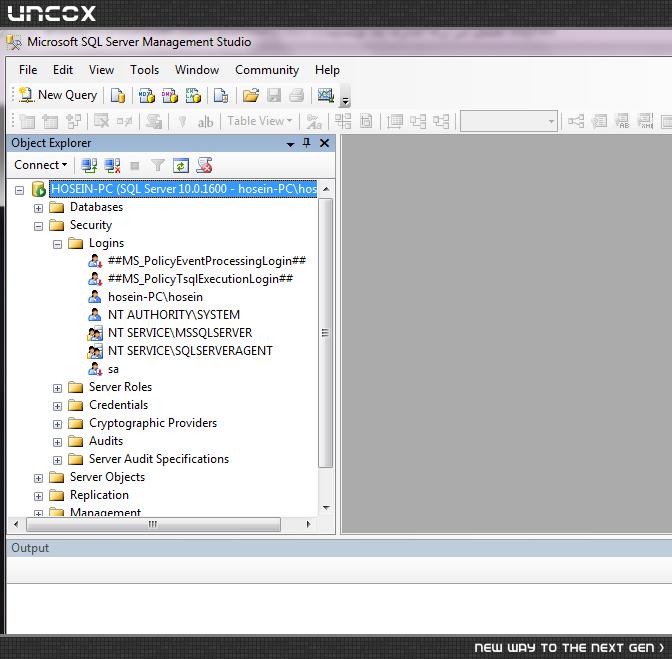Click the Filter funnel icon
Screen dimensions: 672x659
point(158,165)
